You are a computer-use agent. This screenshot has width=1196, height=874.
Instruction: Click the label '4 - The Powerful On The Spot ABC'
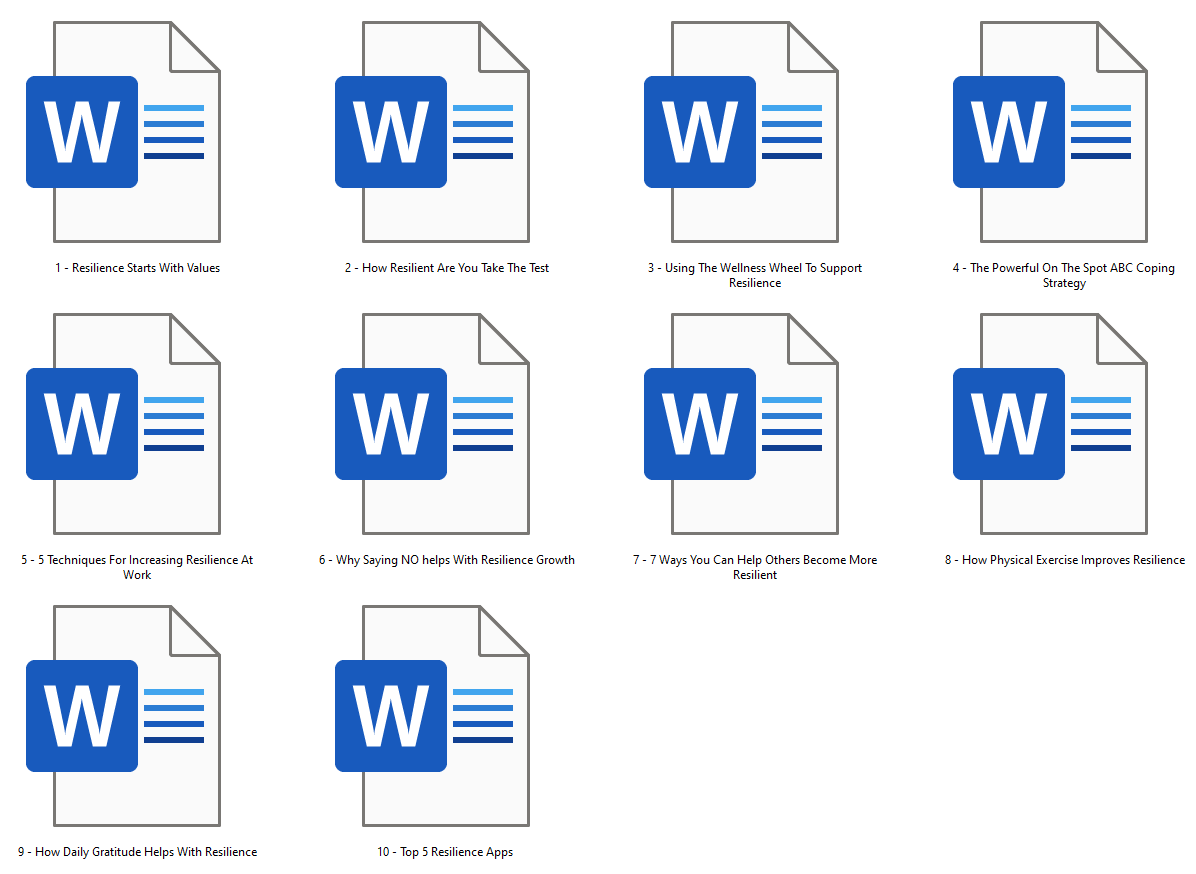click(1063, 268)
